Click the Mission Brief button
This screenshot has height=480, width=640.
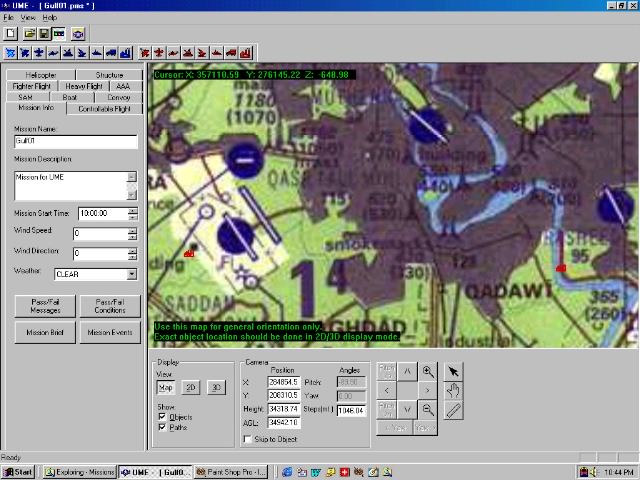pos(44,332)
